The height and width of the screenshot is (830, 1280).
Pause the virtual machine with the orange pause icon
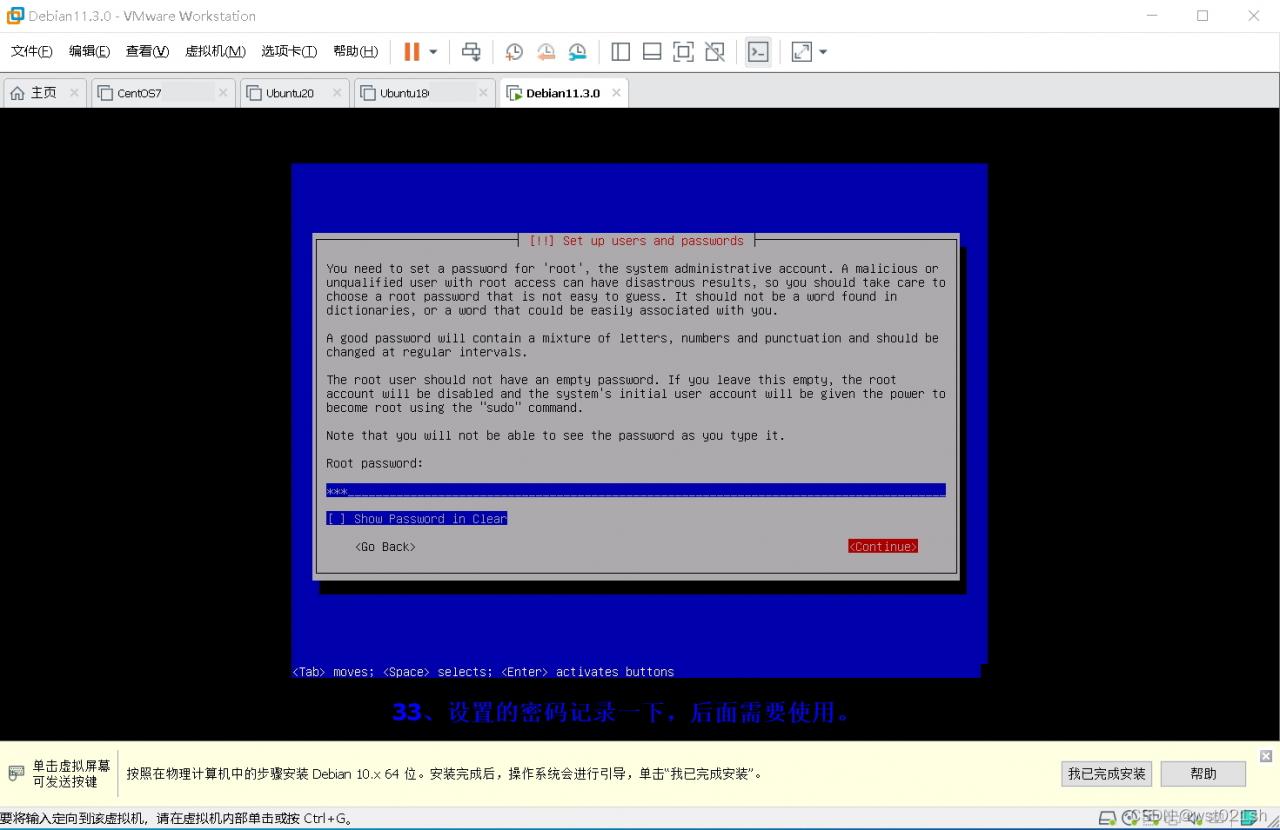tap(412, 52)
